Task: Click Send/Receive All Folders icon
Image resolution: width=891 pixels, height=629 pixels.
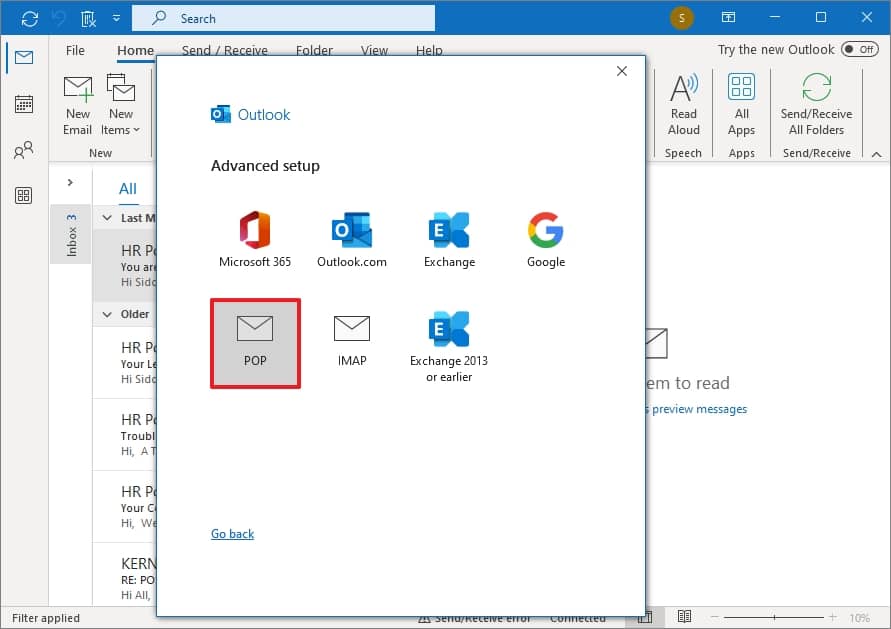Action: 816,88
